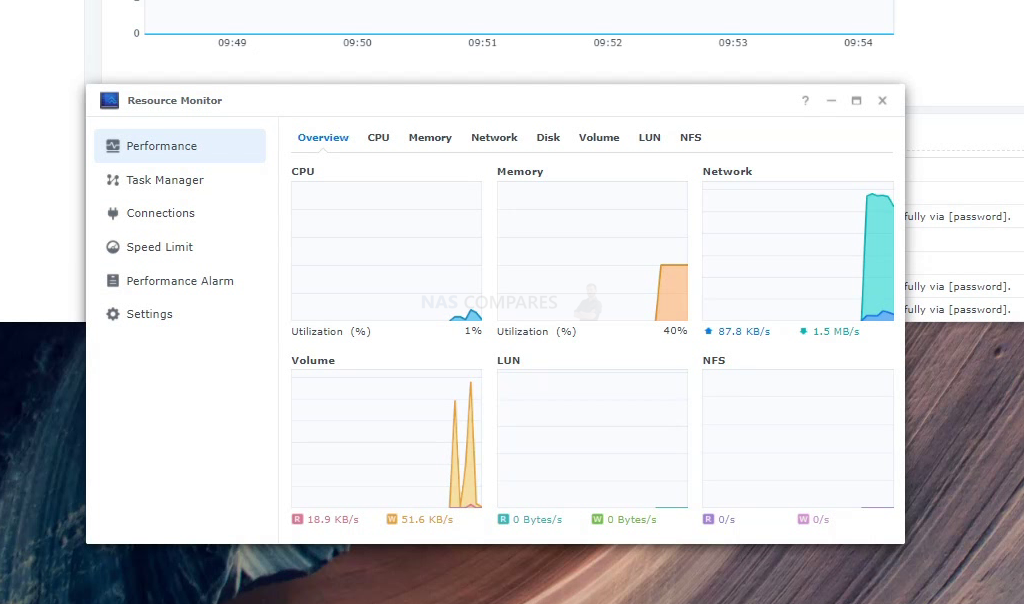Select Performance in the sidebar

pyautogui.click(x=180, y=146)
